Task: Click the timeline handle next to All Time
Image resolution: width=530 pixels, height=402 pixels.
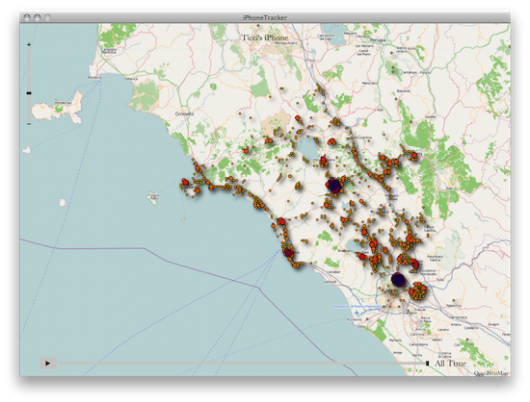Action: (x=427, y=363)
